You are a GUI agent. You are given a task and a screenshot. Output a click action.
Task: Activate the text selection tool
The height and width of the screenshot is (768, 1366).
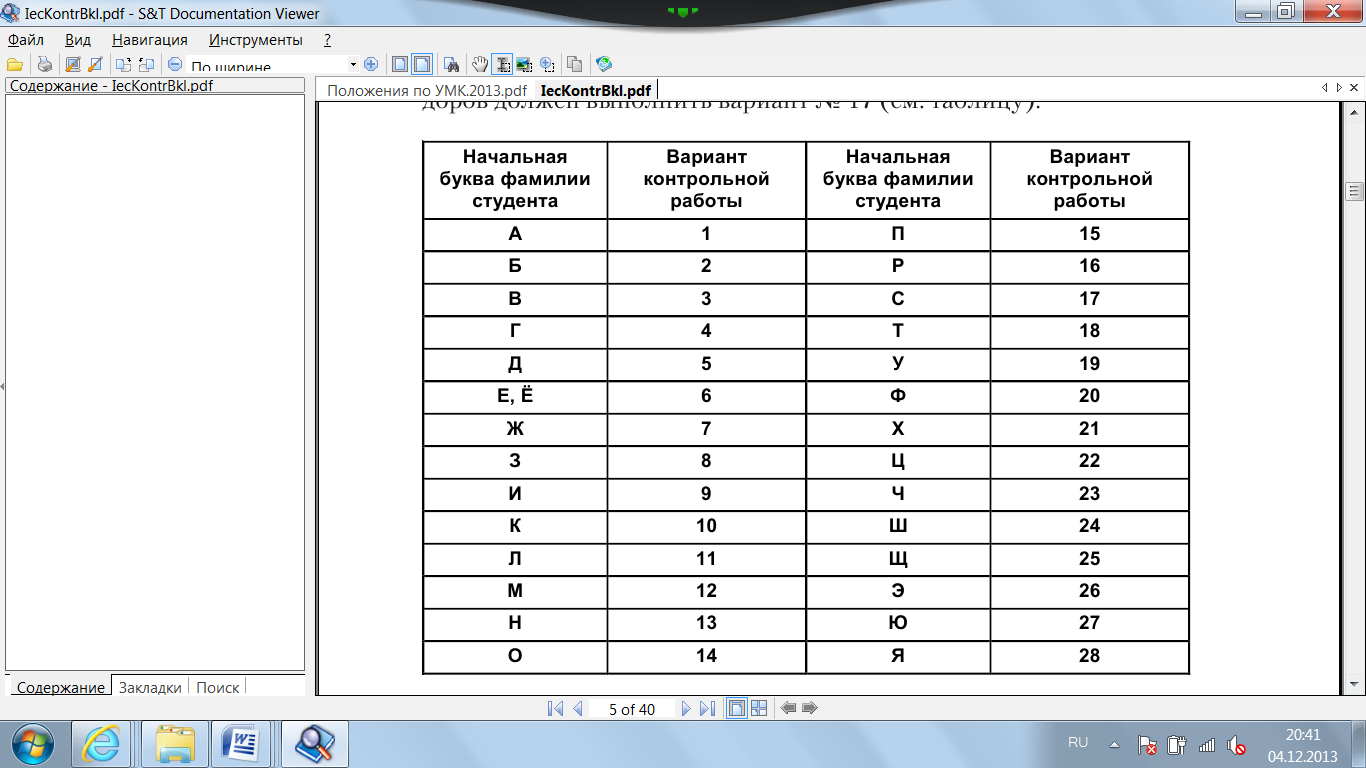pos(502,64)
